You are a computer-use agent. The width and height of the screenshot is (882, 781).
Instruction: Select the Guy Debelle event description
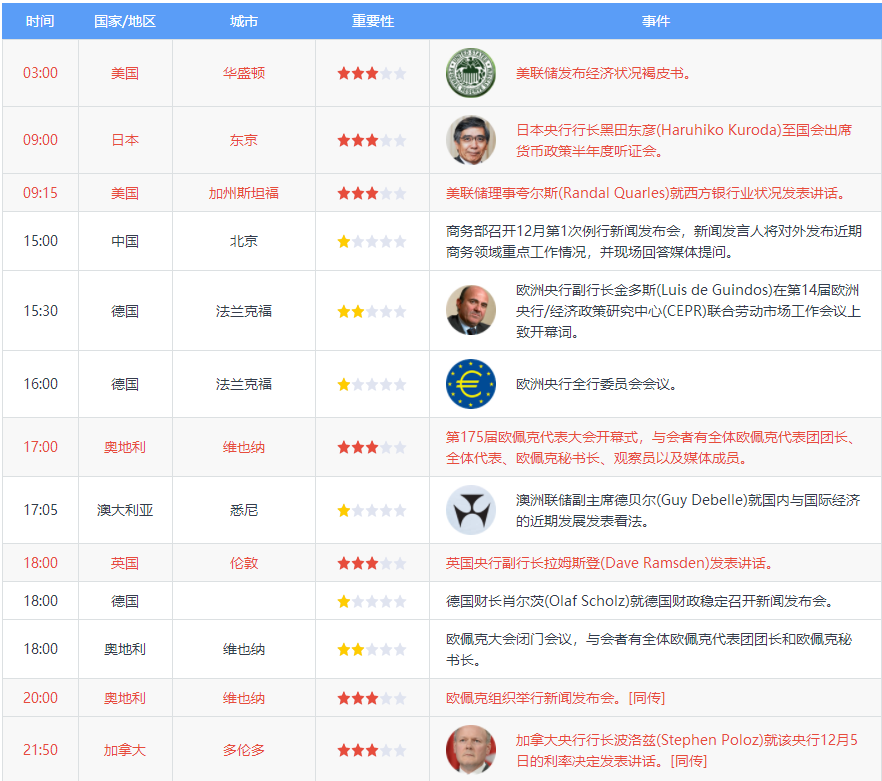(x=688, y=510)
